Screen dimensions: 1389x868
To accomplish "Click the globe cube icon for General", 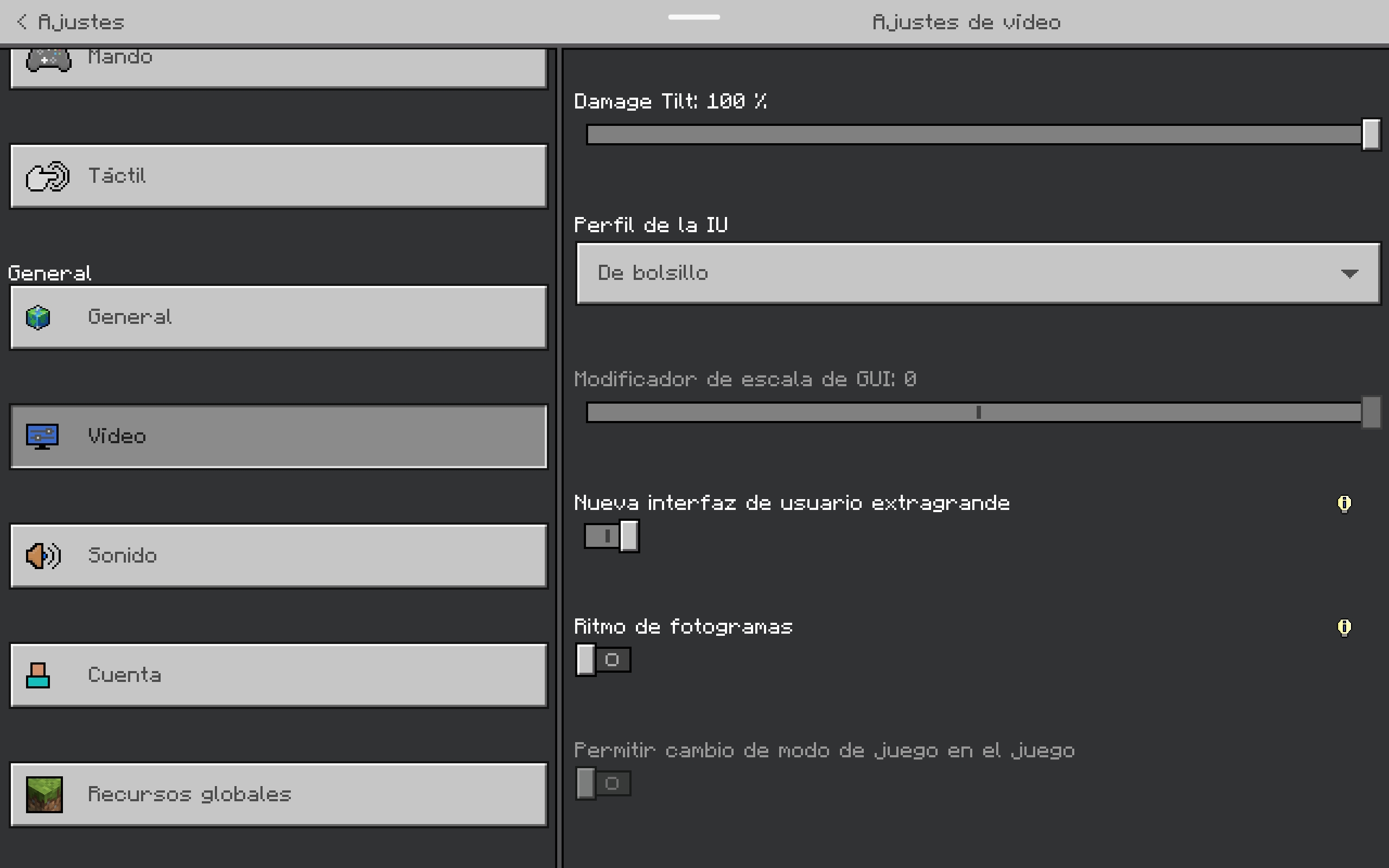I will (x=39, y=317).
